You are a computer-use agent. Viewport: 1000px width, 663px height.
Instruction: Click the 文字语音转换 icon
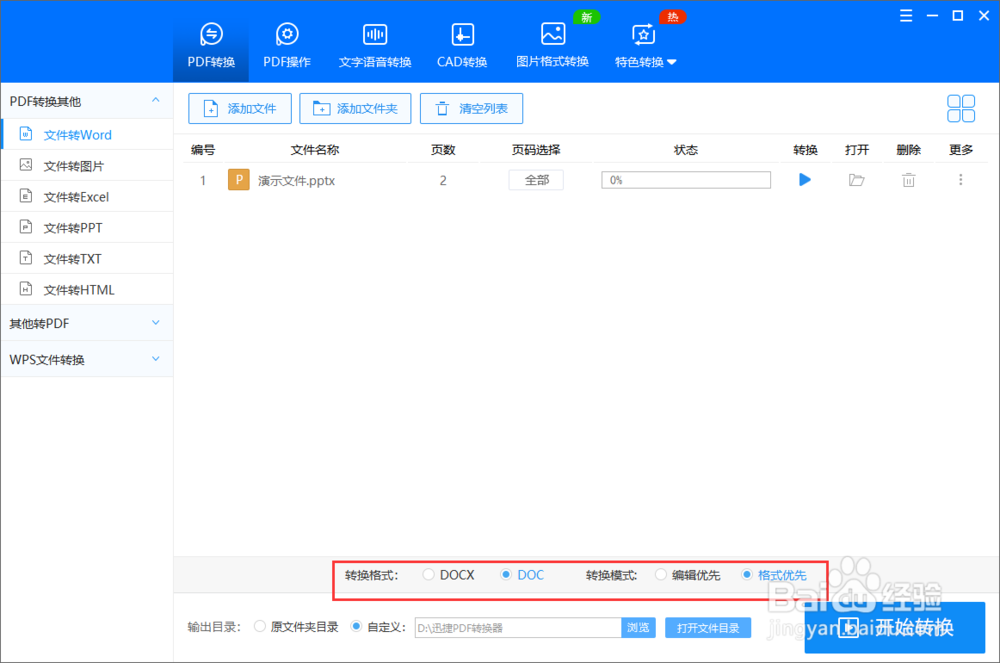click(374, 42)
